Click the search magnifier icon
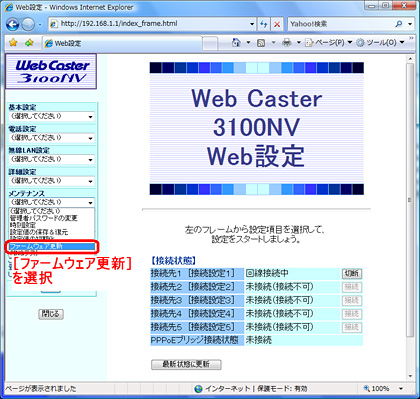This screenshot has width=420, height=399. pos(399,24)
